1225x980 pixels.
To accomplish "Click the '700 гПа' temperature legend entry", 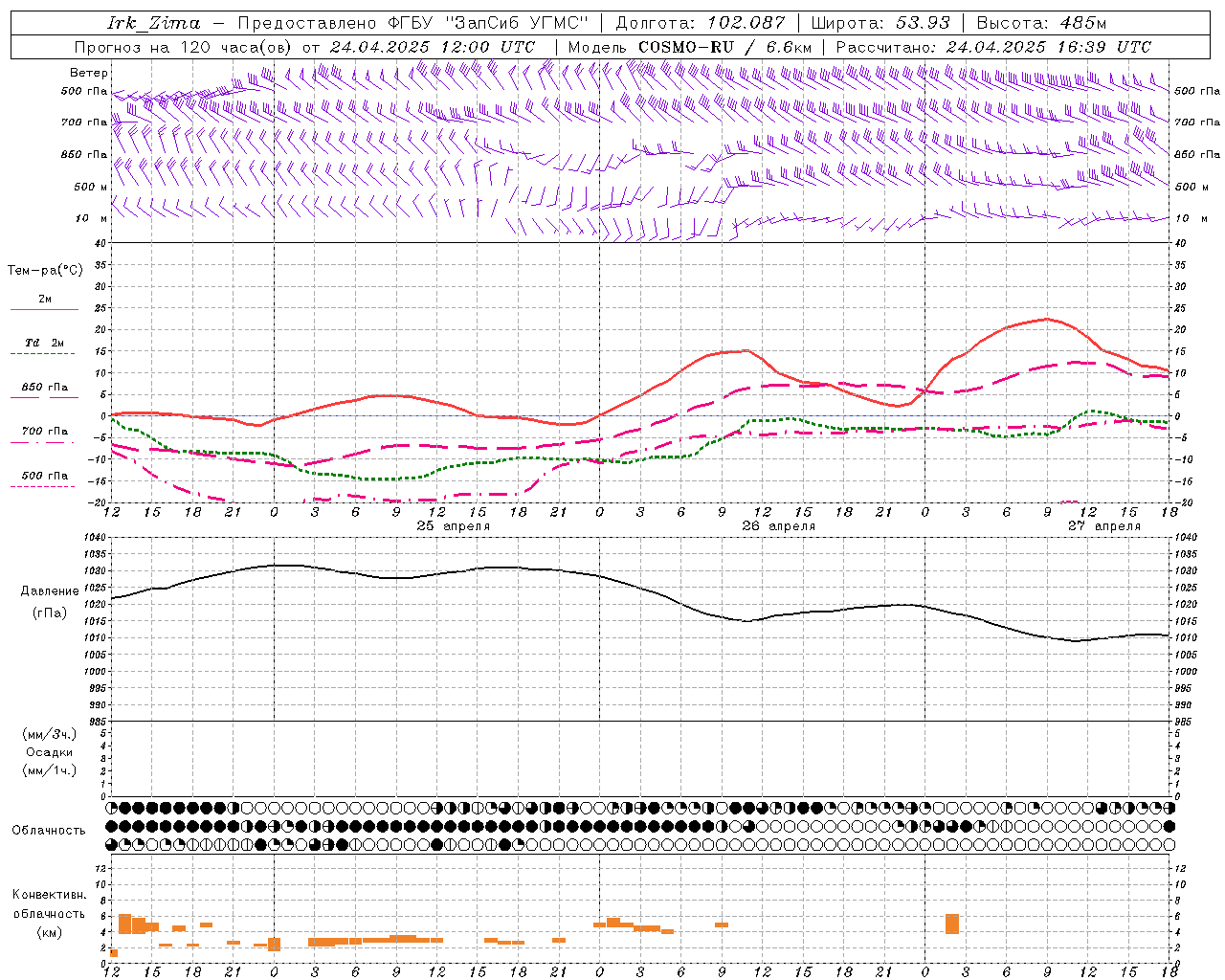I will [x=45, y=431].
